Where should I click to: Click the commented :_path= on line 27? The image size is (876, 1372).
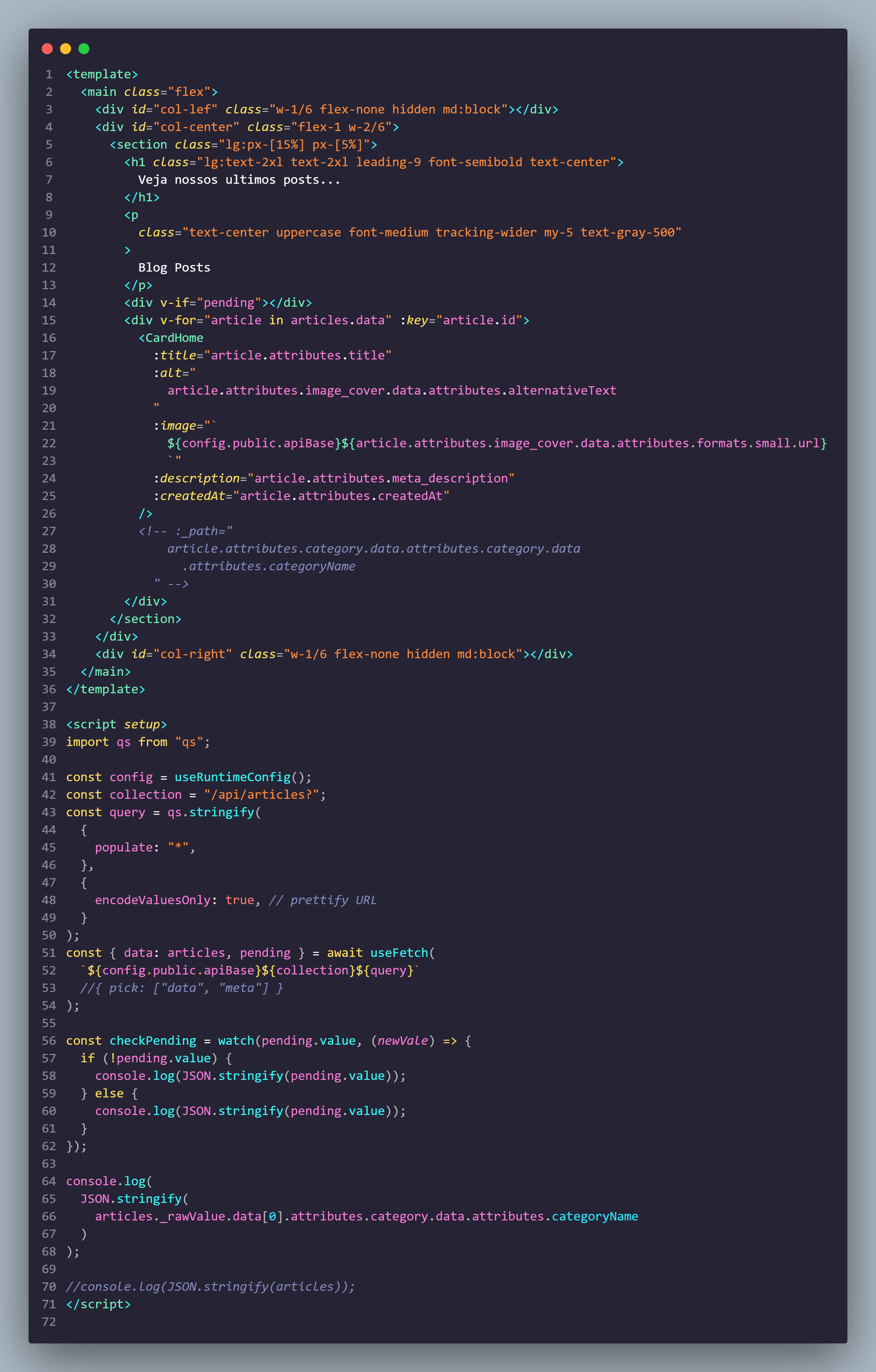click(x=204, y=531)
